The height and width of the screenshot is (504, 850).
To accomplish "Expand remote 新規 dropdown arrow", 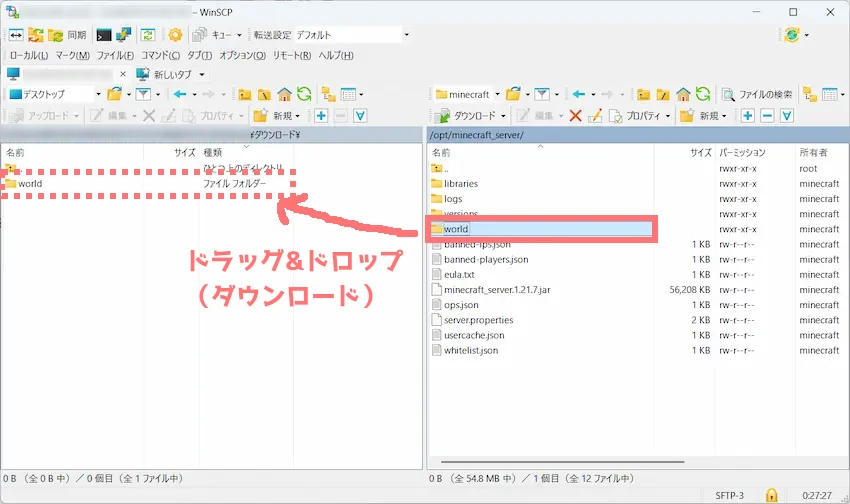I will 724,115.
